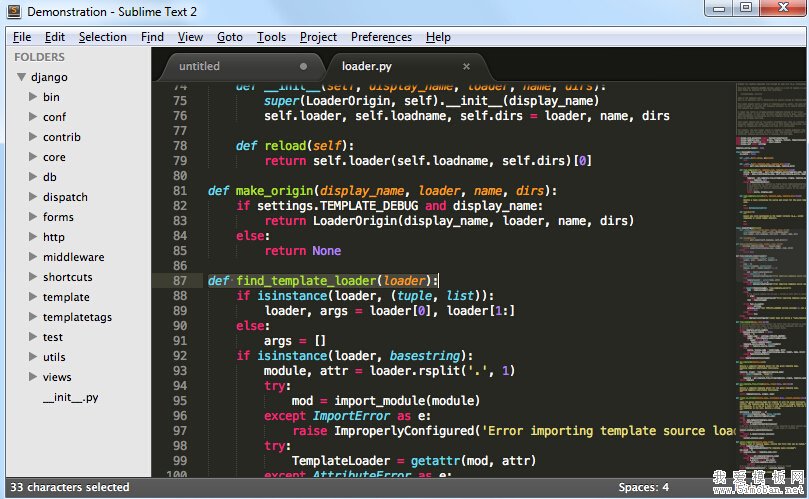Open the __init__.py file in sidebar
809x499 pixels.
[x=70, y=397]
